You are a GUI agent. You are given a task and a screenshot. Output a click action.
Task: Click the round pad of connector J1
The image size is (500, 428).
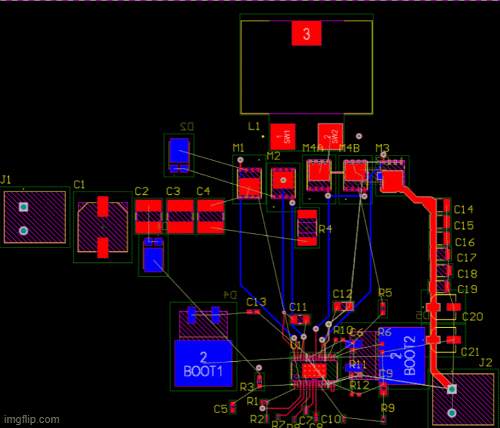[x=23, y=231]
